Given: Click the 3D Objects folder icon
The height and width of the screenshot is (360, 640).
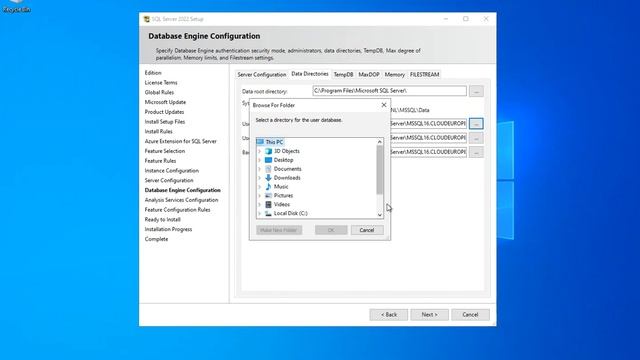Looking at the screenshot, I should [x=268, y=151].
